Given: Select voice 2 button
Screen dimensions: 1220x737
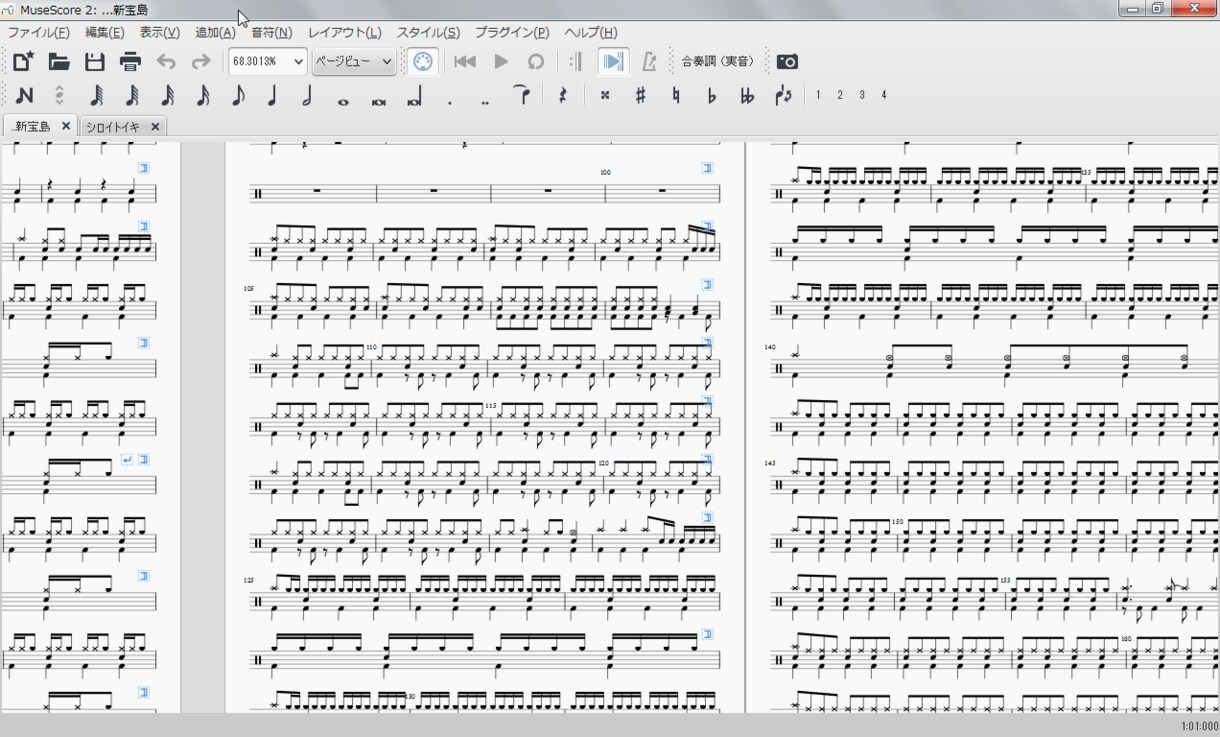Looking at the screenshot, I should coord(840,95).
